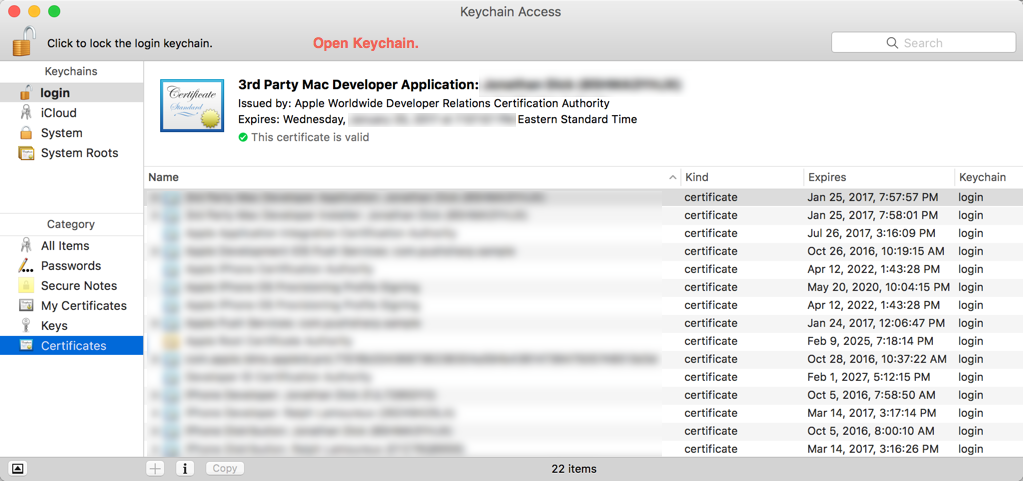The width and height of the screenshot is (1023, 481).
Task: Toggle the keychains list visibility icon
Action: 18,469
